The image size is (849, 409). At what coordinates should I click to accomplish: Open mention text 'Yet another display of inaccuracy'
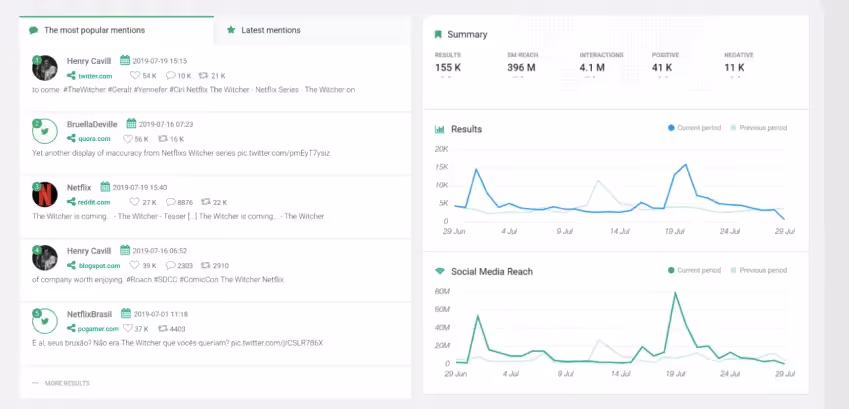(x=181, y=153)
